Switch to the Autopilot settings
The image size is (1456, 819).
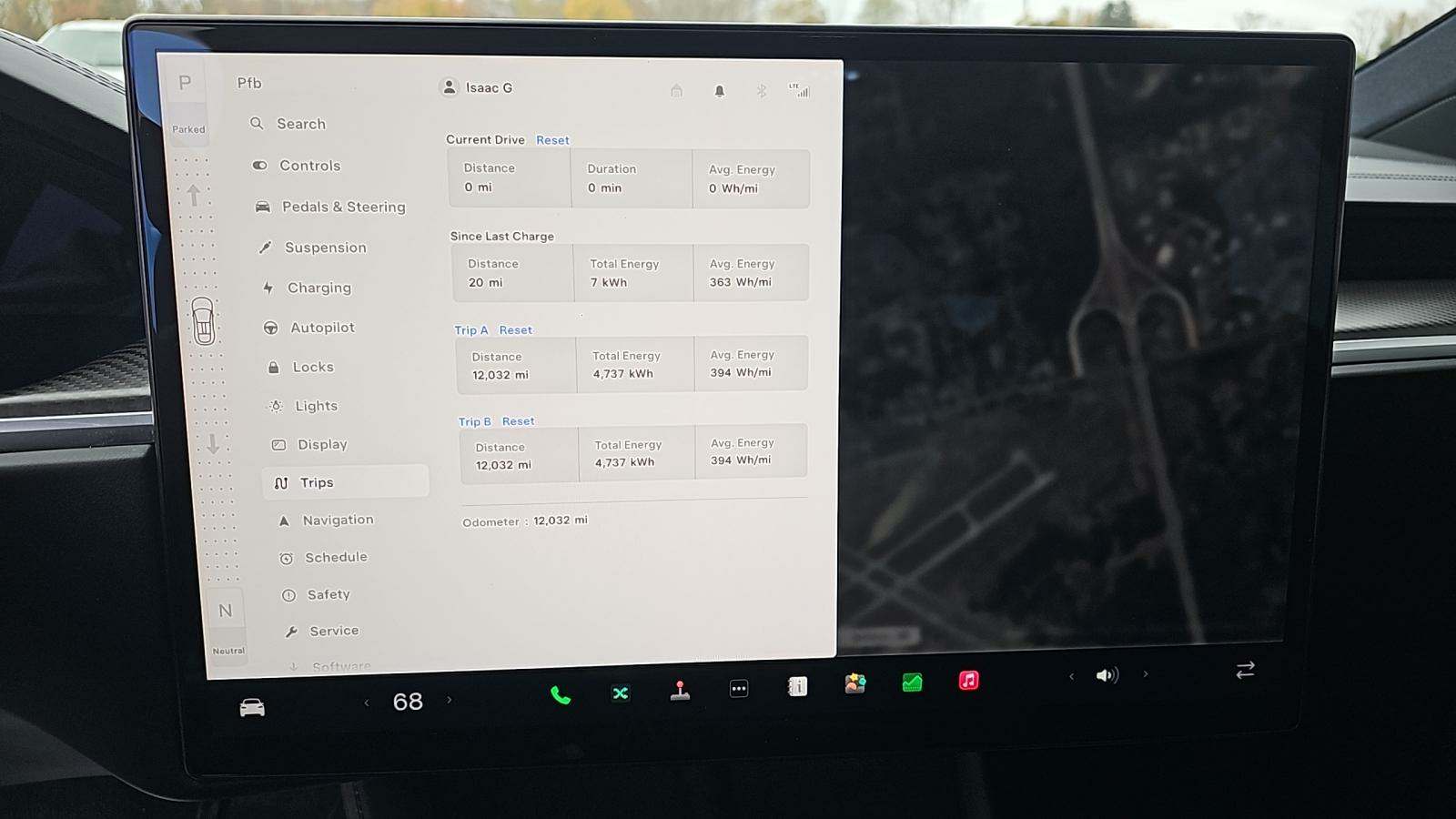tap(322, 328)
